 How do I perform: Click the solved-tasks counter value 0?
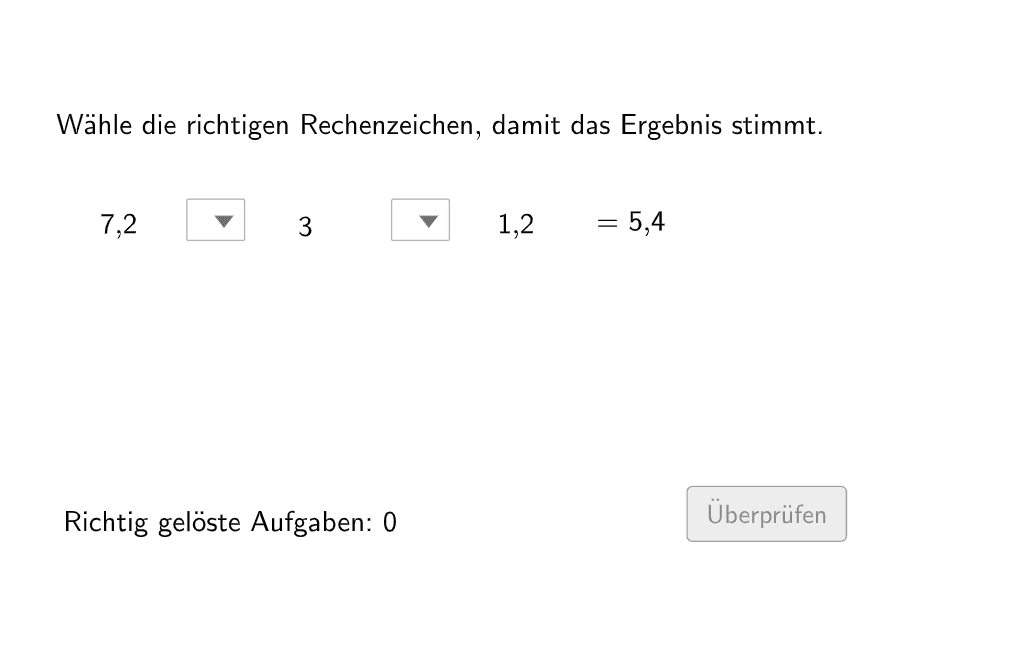[x=390, y=522]
